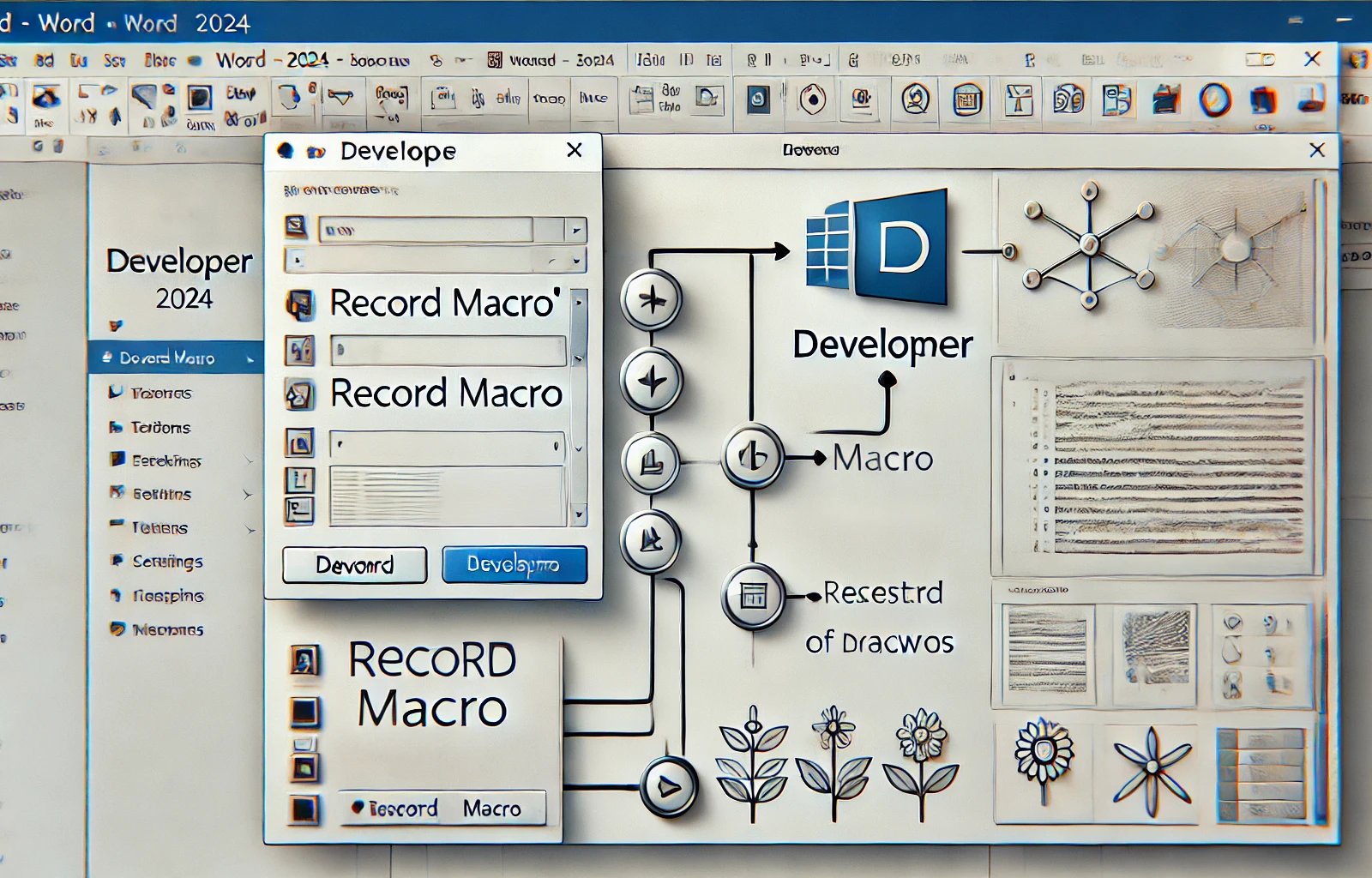Click the circle icon pointing to "Macro"
Viewport: 1372px width, 878px height.
tap(752, 456)
